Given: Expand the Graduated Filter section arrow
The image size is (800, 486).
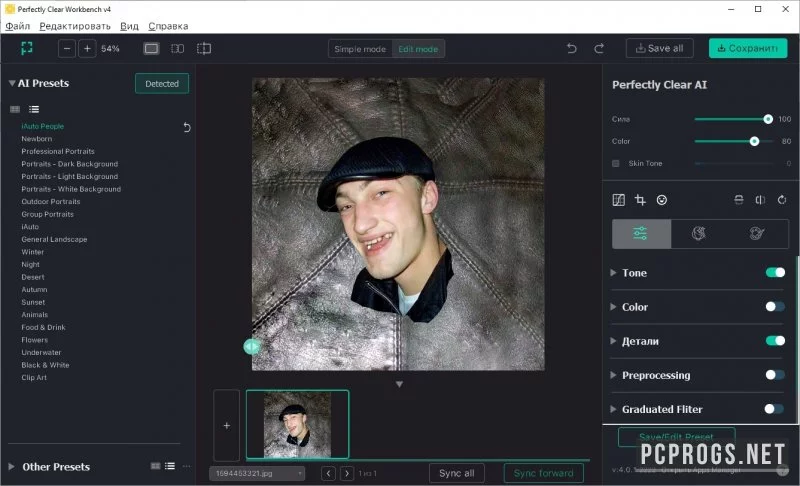Looking at the screenshot, I should 613,409.
